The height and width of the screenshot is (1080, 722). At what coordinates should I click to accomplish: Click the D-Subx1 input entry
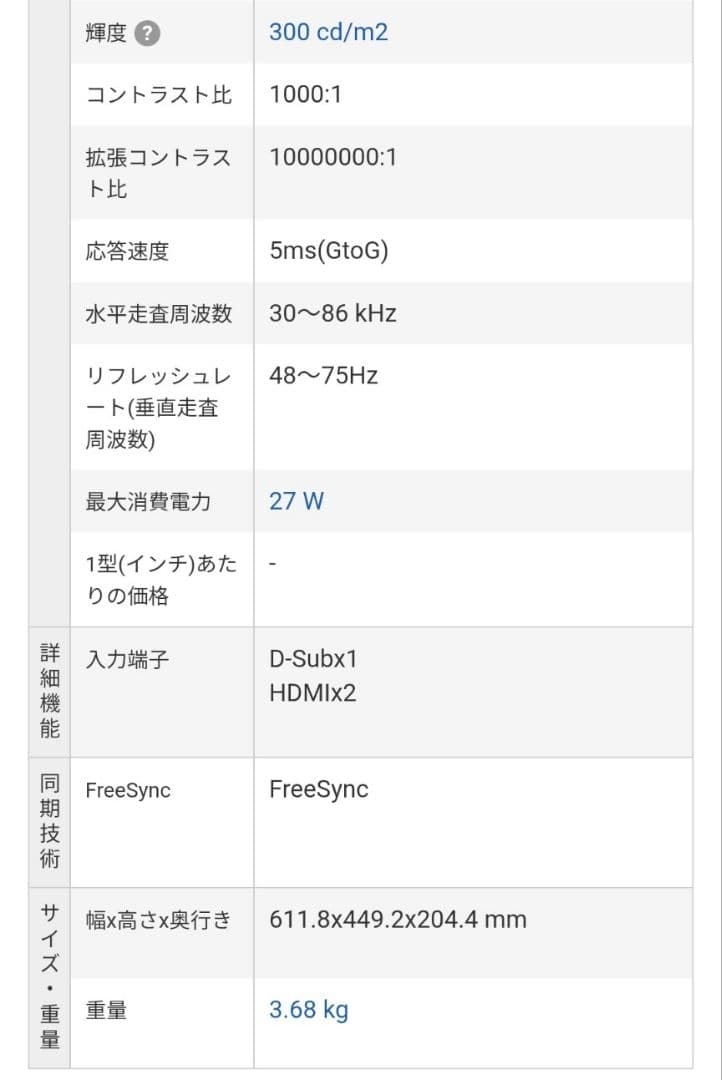point(313,659)
